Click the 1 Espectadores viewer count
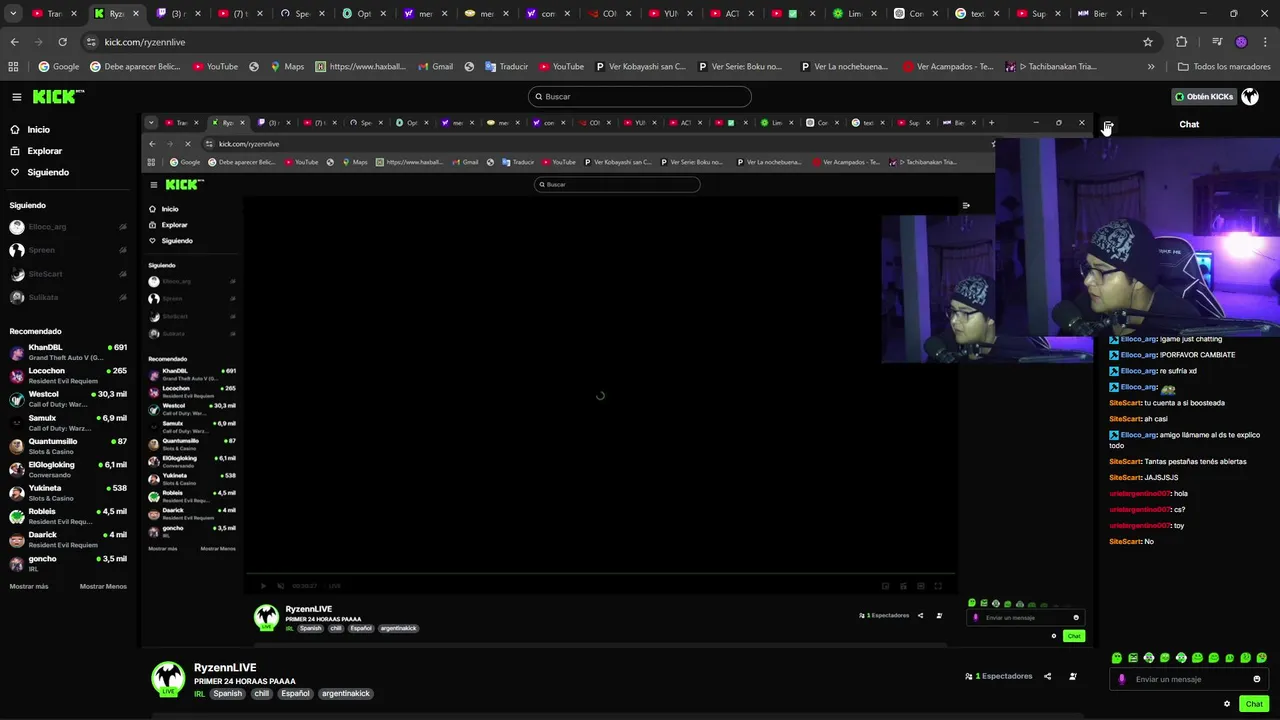This screenshot has width=1280, height=720. 998,676
